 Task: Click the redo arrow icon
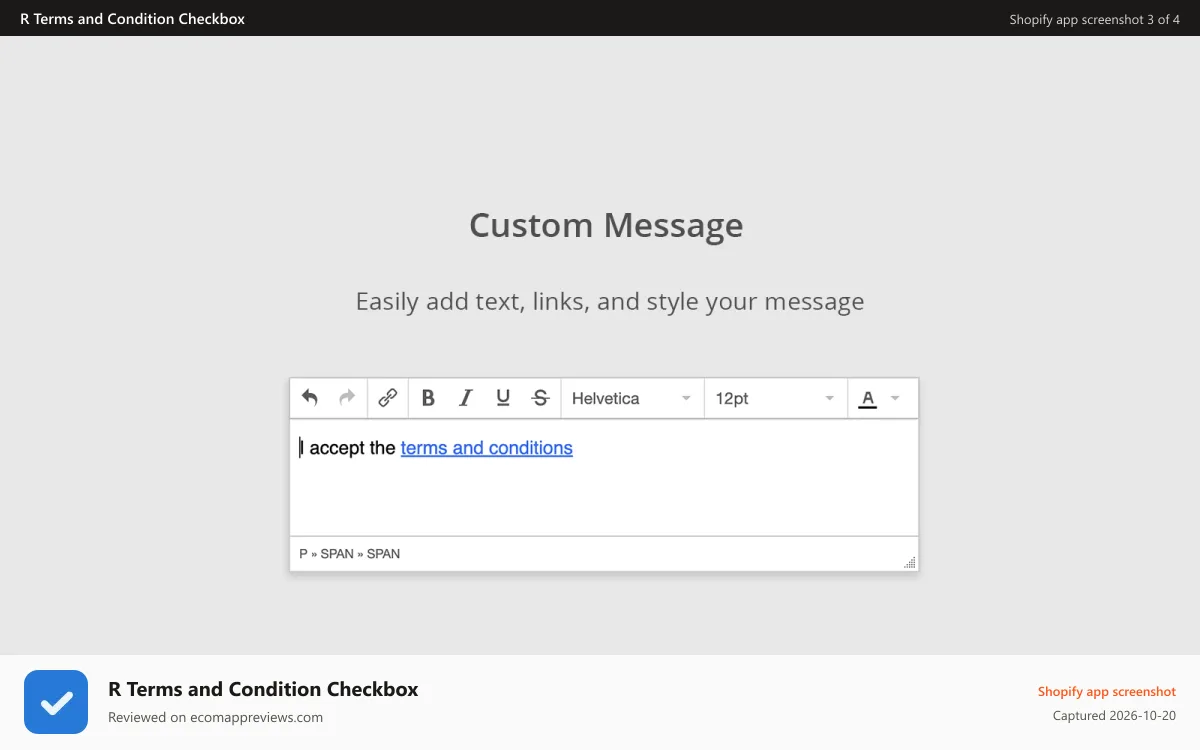pos(347,398)
